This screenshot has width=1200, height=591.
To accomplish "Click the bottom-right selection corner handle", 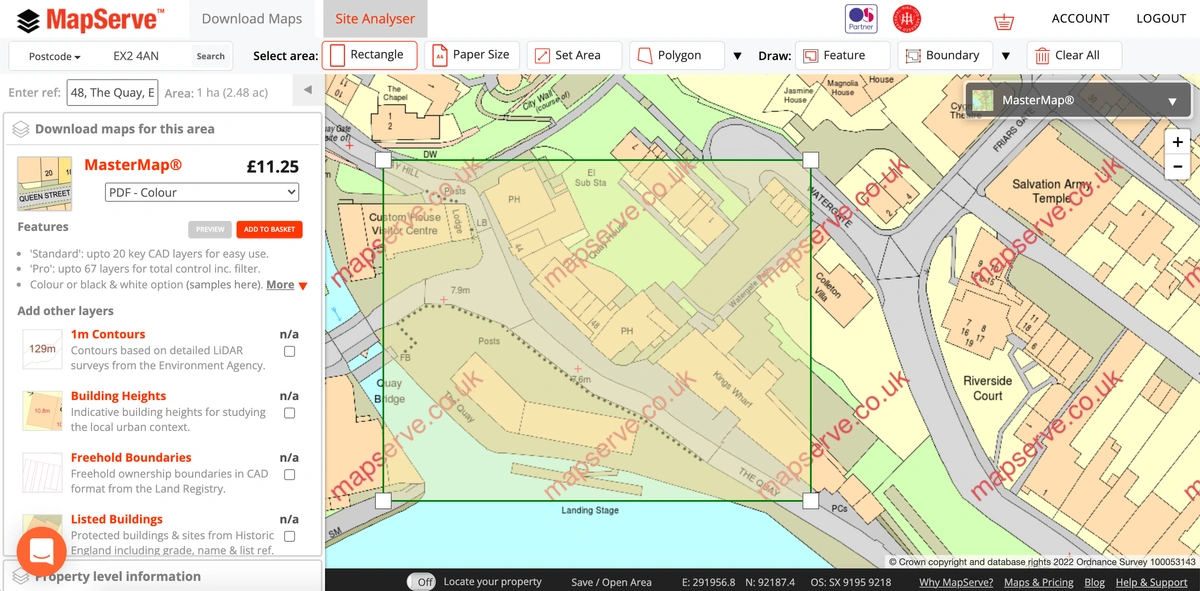I will 811,501.
